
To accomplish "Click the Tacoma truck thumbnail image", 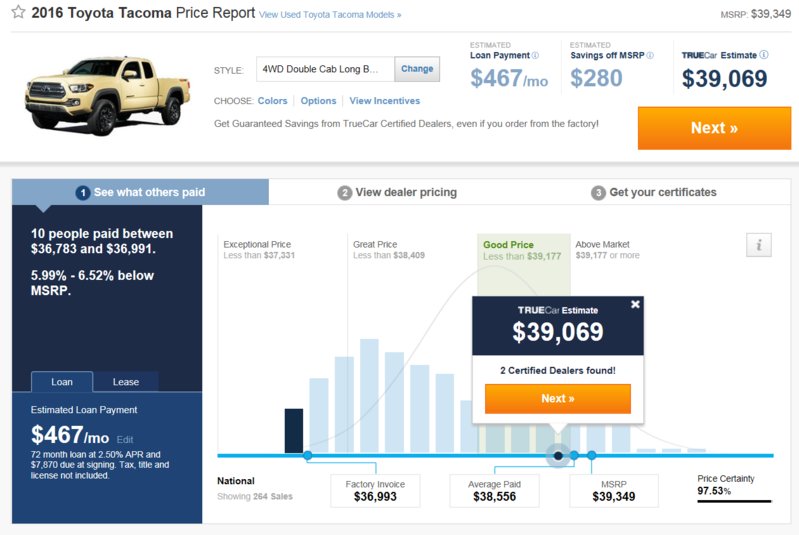I will pyautogui.click(x=108, y=95).
